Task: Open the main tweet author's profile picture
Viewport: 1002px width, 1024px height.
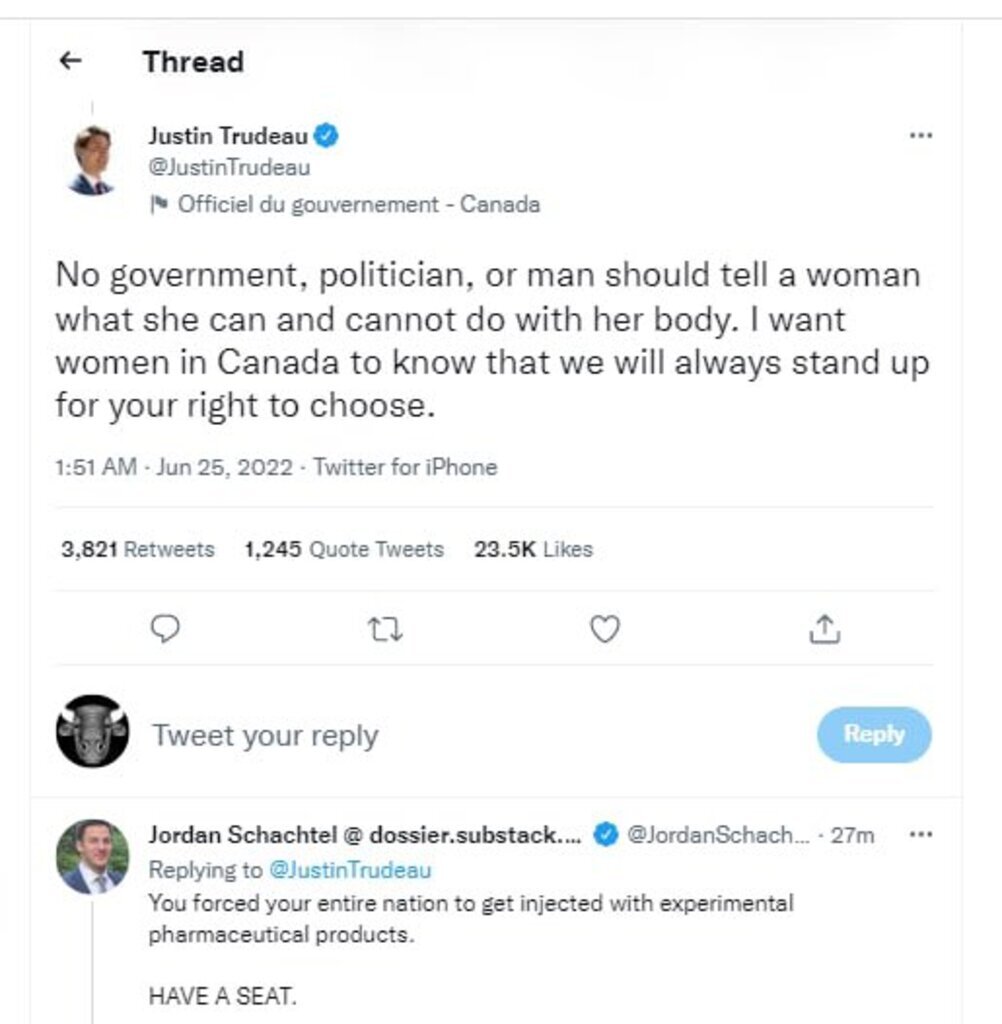Action: [92, 160]
